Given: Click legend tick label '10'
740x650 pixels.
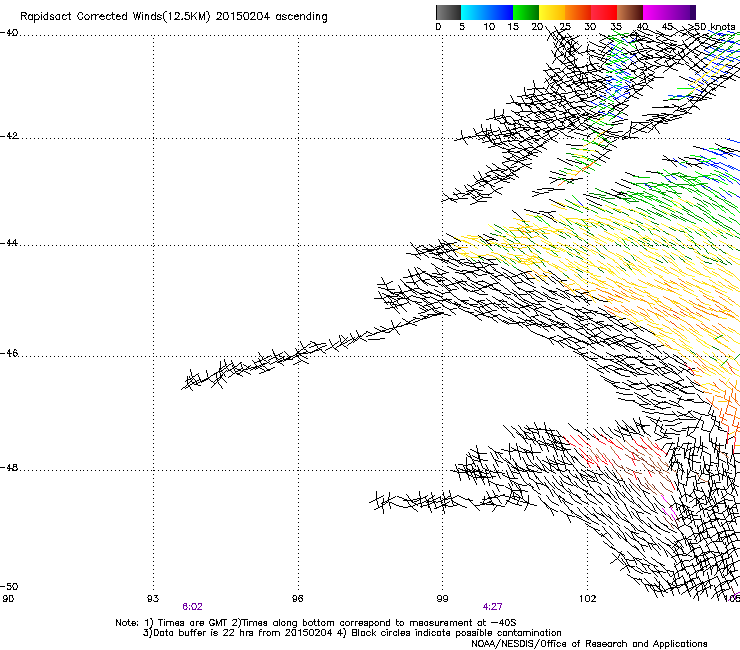Looking at the screenshot, I should [x=489, y=27].
